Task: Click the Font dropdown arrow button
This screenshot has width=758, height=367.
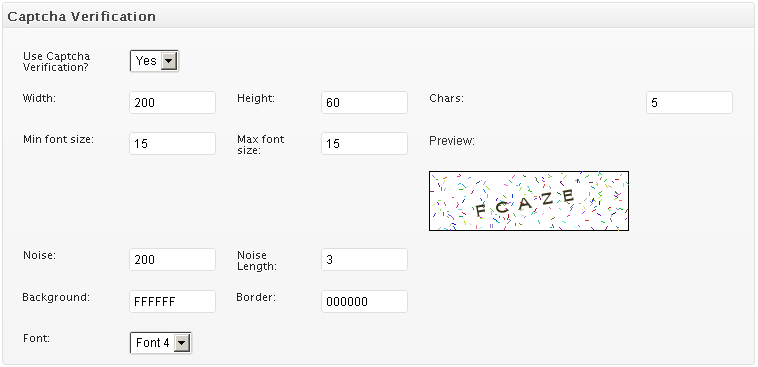Action: pyautogui.click(x=182, y=343)
